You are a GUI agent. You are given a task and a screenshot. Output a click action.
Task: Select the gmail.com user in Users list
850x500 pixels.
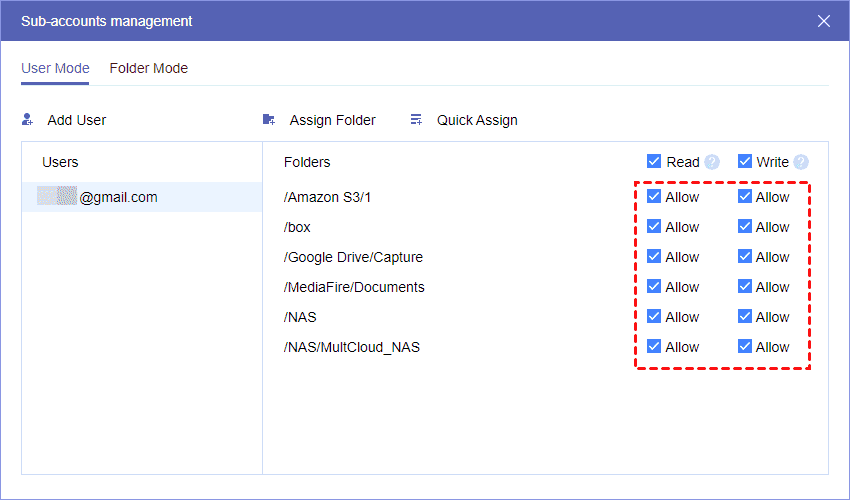coord(118,197)
